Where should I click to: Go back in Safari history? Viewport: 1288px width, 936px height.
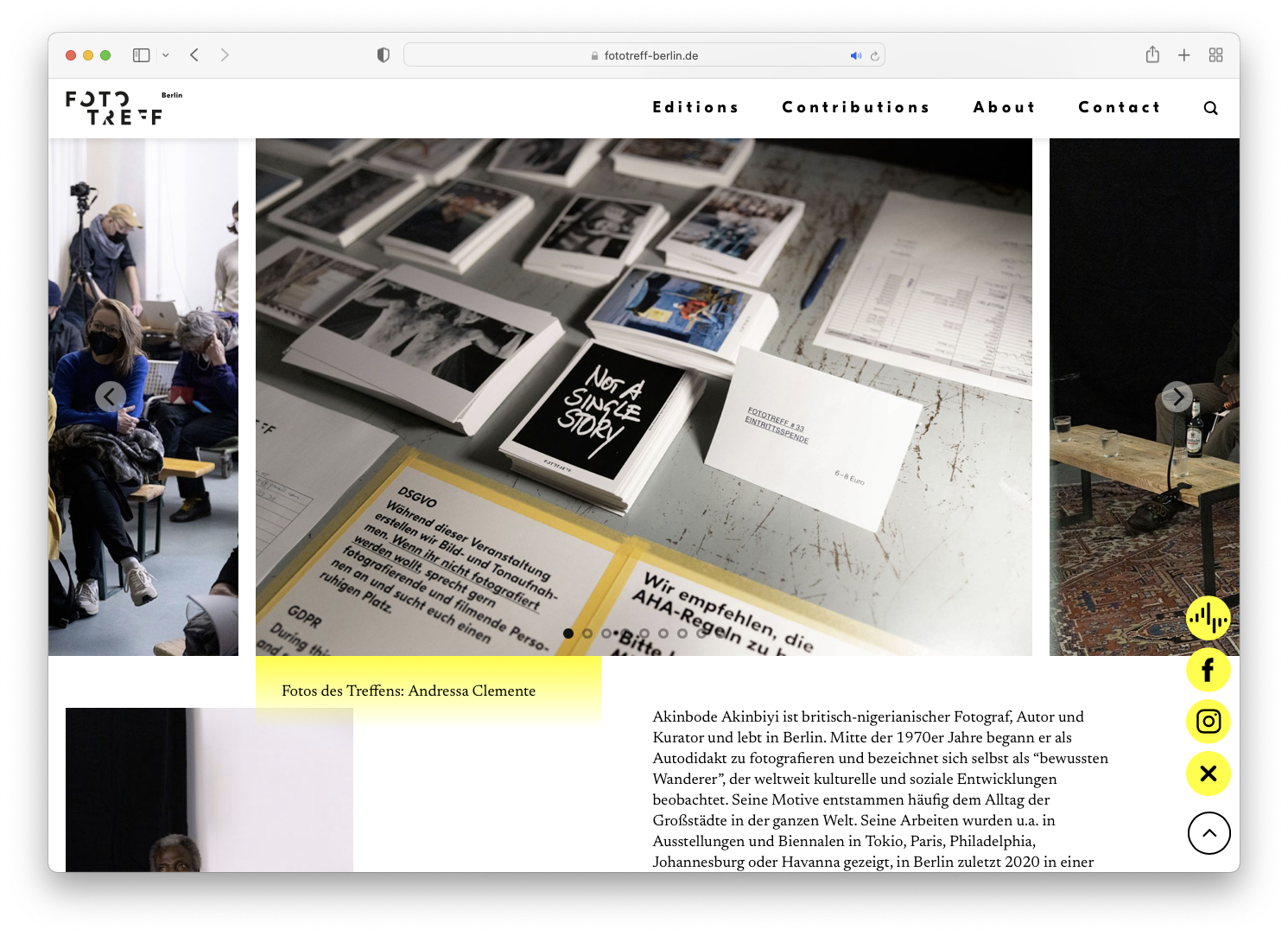[x=194, y=55]
